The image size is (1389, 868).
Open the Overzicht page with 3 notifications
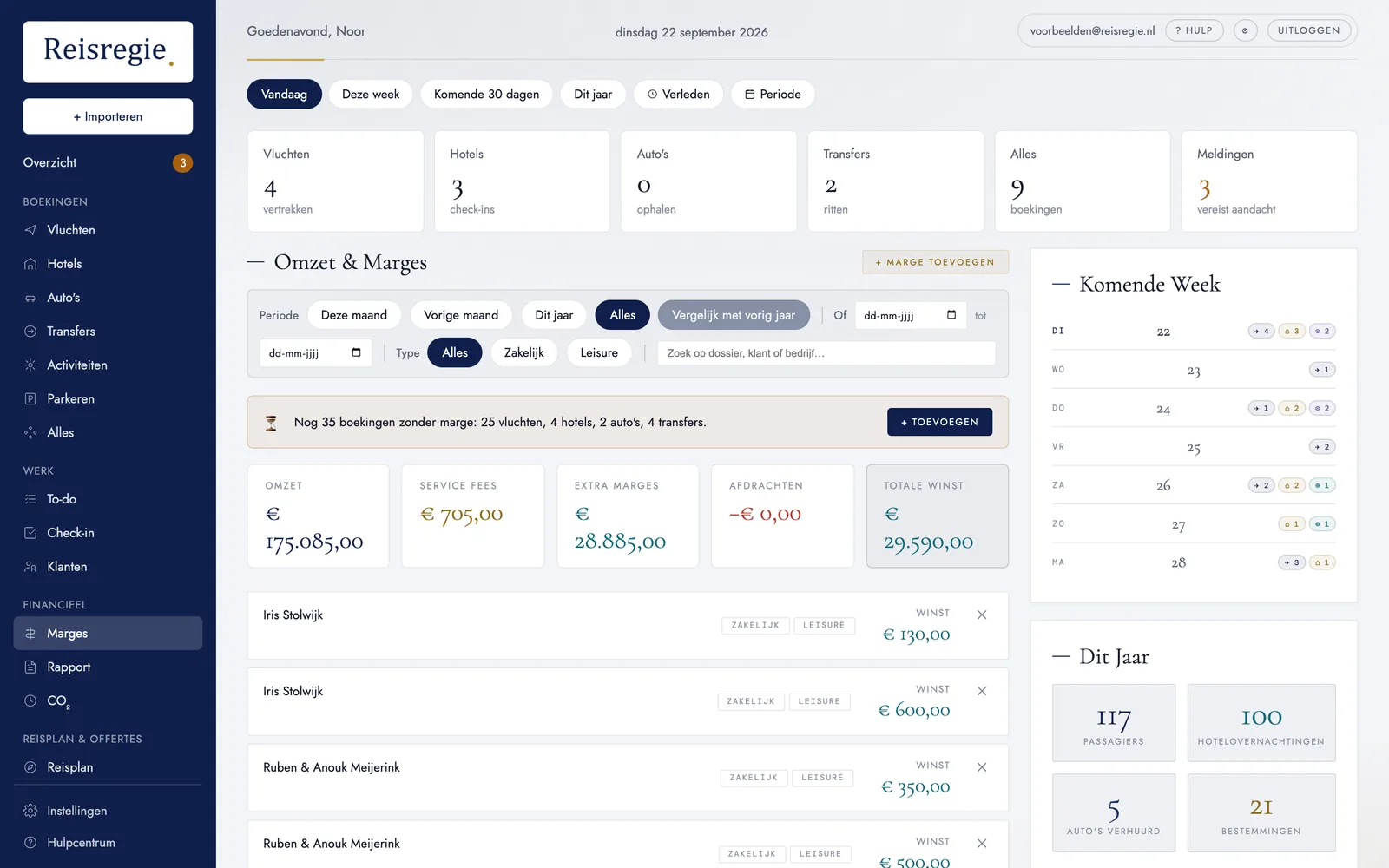click(108, 163)
